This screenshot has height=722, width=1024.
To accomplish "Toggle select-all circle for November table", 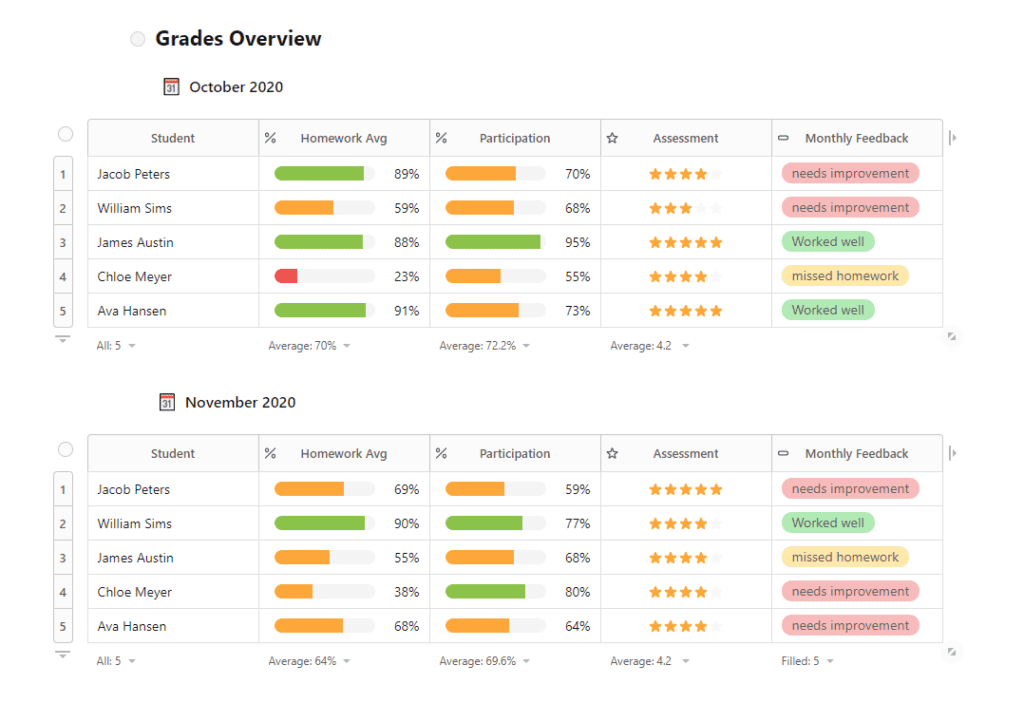I will pyautogui.click(x=65, y=449).
